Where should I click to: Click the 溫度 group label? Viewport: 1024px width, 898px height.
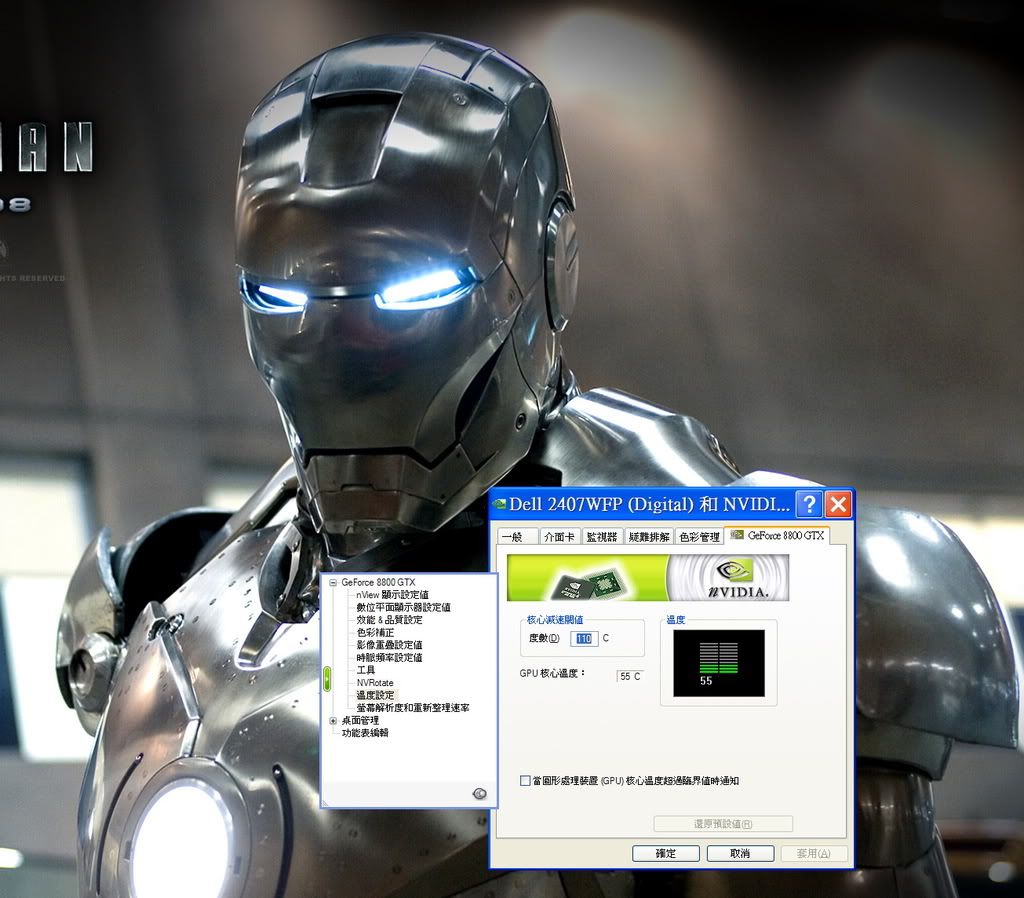pos(676,620)
